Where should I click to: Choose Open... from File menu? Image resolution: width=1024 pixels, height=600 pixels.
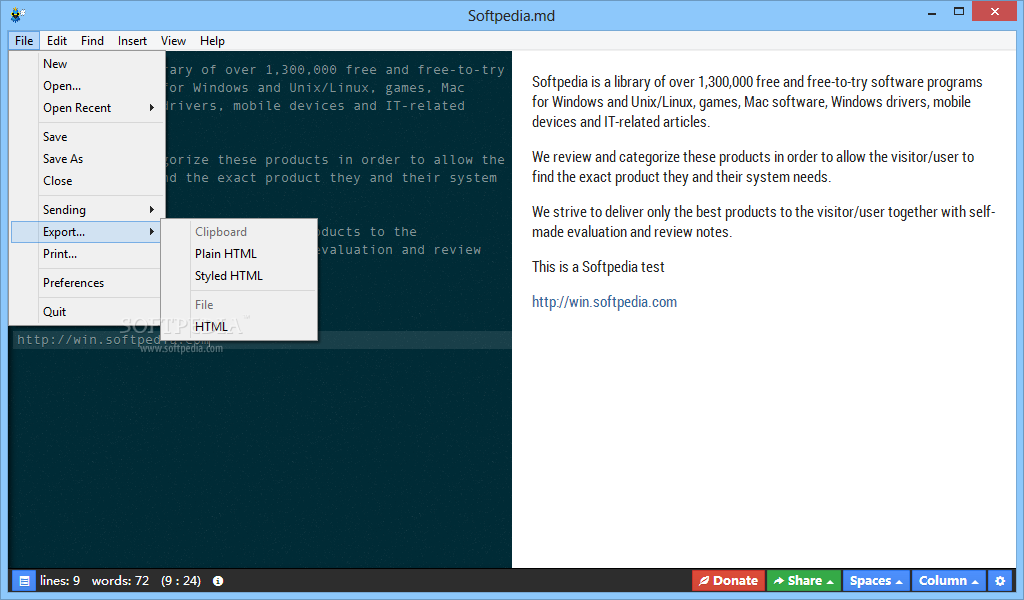[86, 86]
